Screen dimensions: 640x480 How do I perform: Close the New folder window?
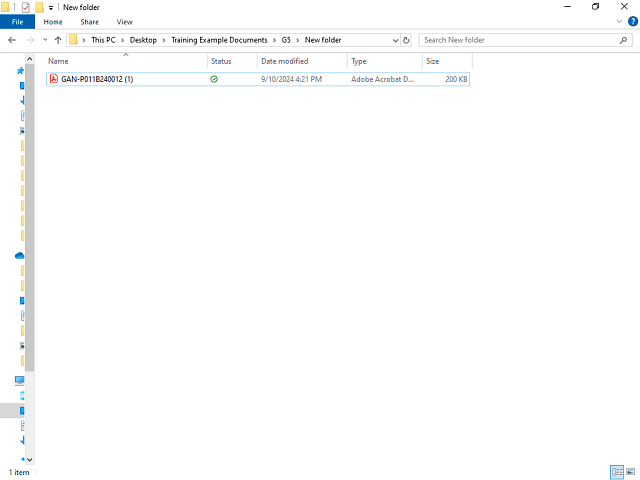tap(624, 7)
